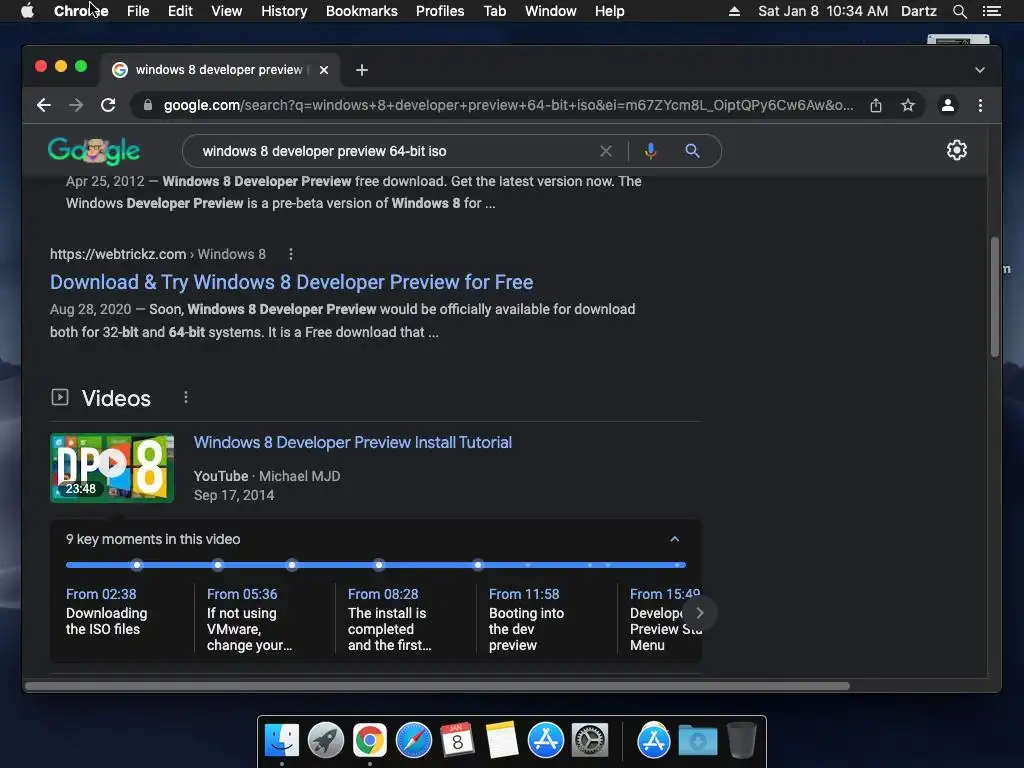
Task: Close the windows 8 developer preview tab
Action: click(324, 70)
